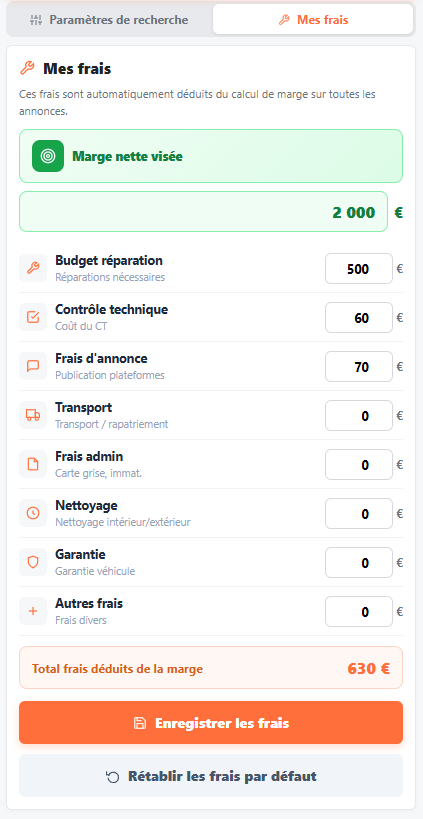Screen dimensions: 423x819
Task: Focus the Transport amount field
Action: click(x=359, y=416)
